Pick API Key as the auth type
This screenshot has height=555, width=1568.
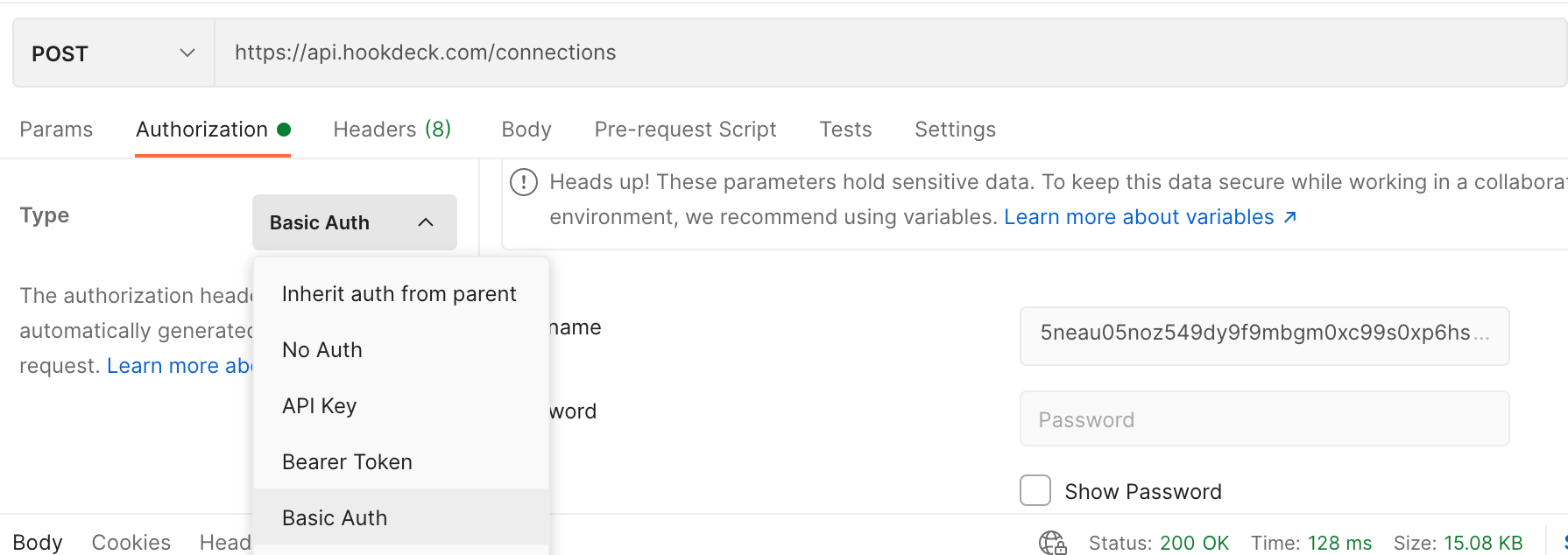pos(319,406)
